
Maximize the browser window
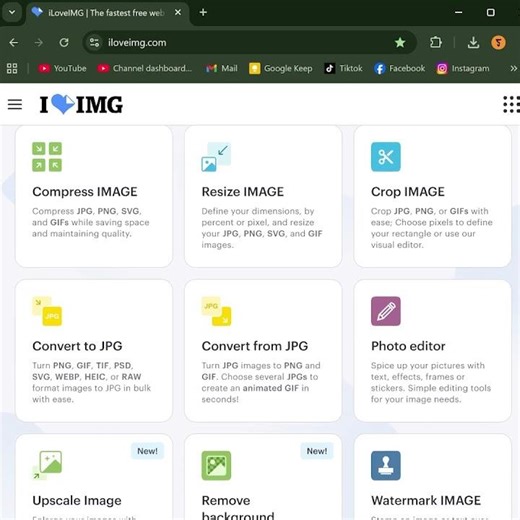pyautogui.click(x=491, y=13)
